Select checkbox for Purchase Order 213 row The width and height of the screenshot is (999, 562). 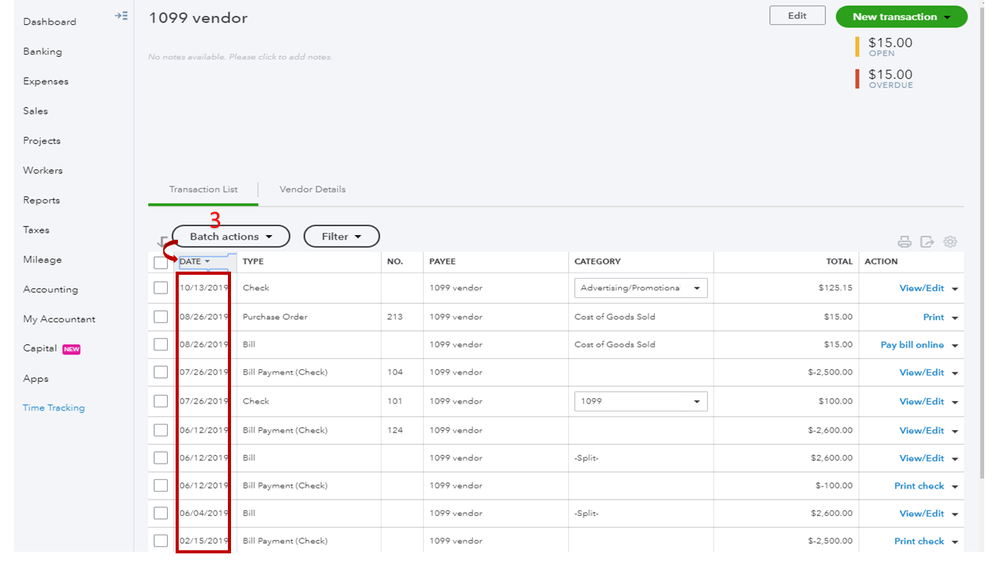[x=160, y=317]
